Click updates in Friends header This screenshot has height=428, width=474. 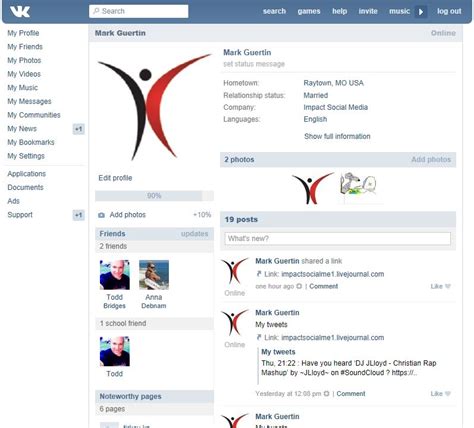[194, 234]
